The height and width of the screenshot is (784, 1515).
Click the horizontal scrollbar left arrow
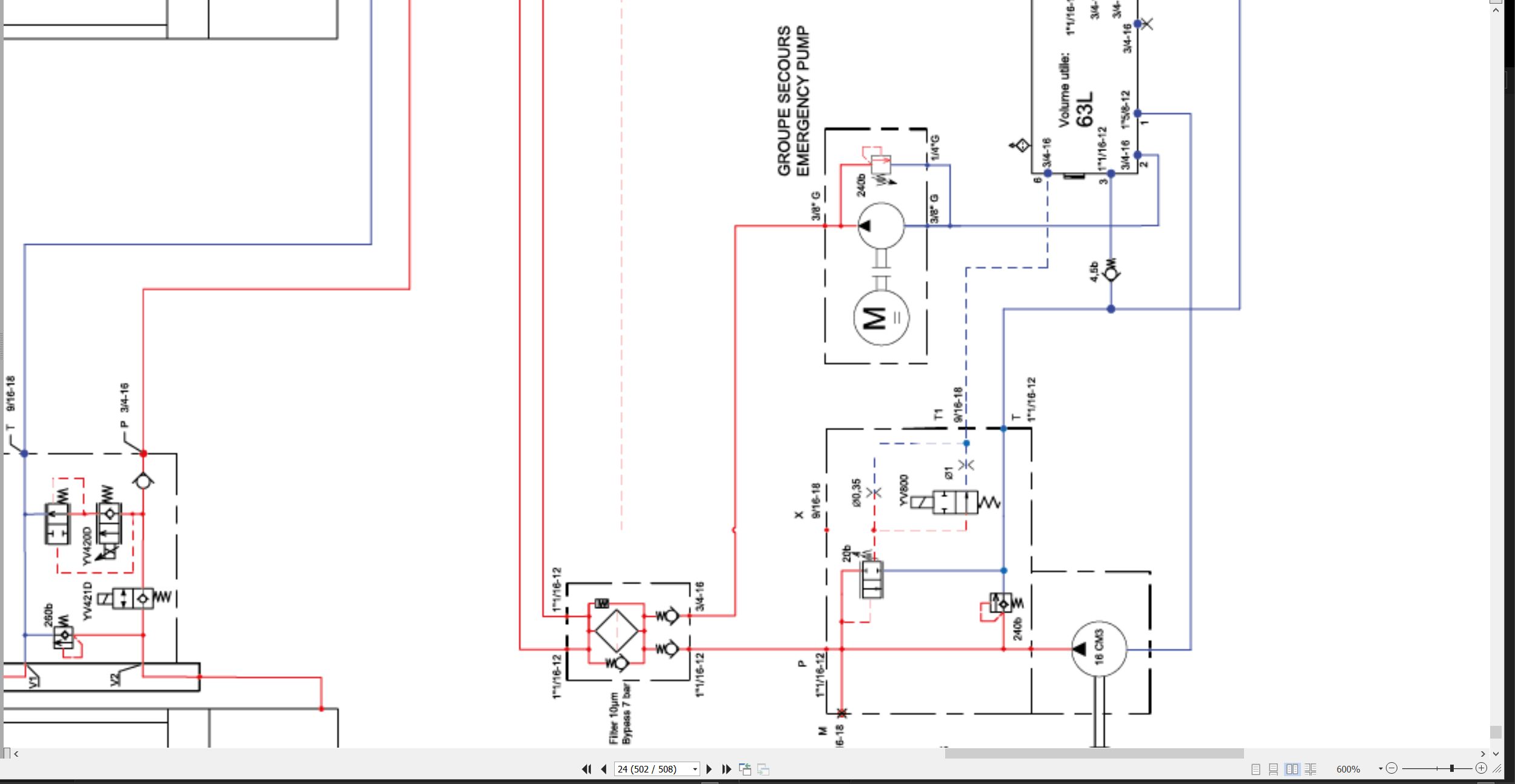(x=16, y=754)
